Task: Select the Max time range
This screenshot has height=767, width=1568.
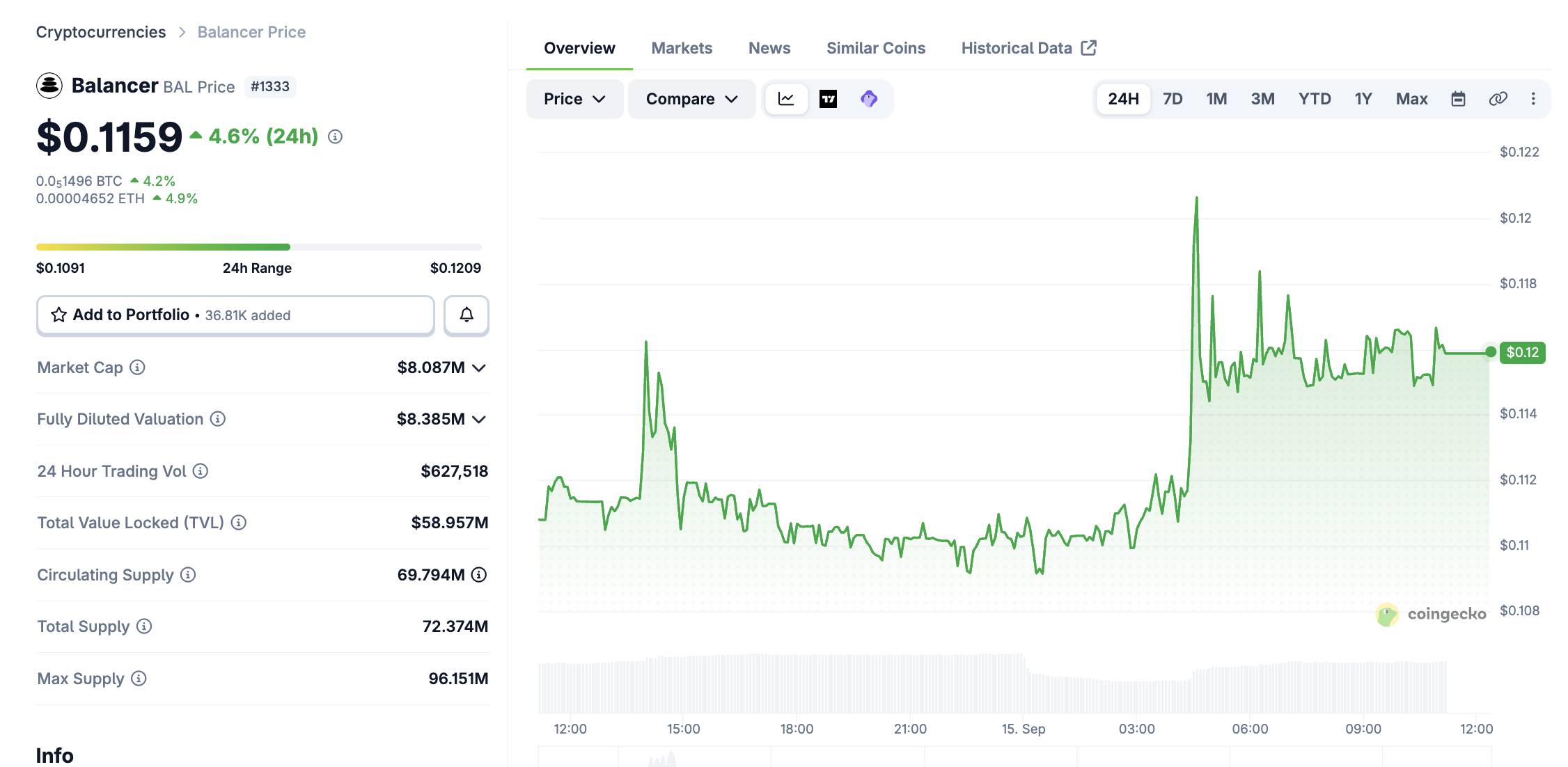Action: click(1411, 99)
